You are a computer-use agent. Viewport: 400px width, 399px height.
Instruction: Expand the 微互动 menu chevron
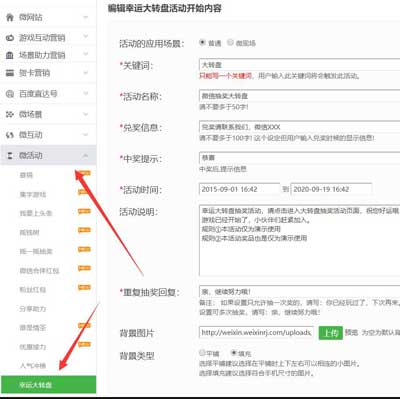pyautogui.click(x=86, y=135)
